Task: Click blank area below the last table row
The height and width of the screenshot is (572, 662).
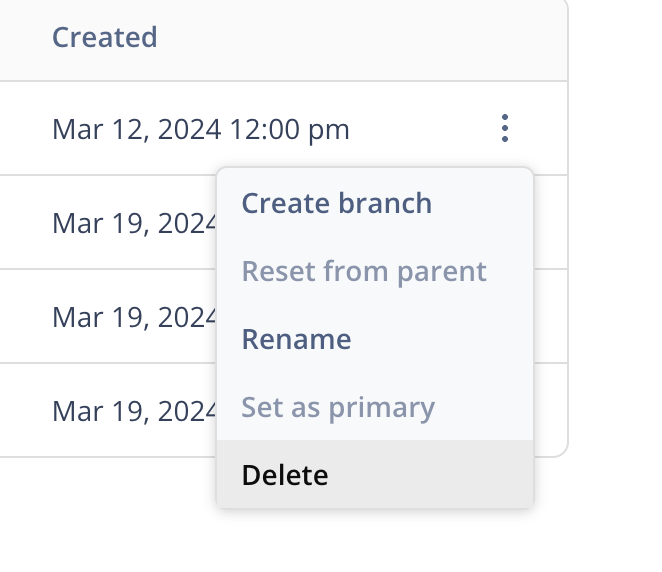Action: pos(100,510)
